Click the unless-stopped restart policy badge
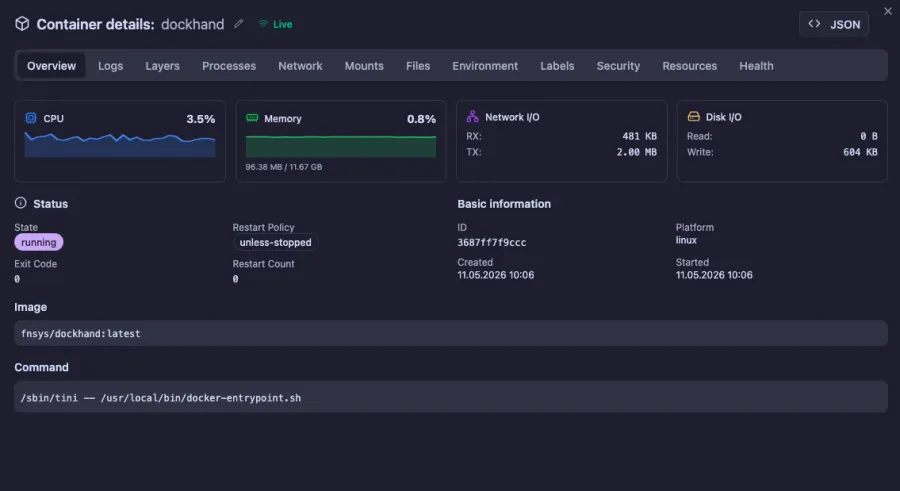900x491 pixels. point(276,242)
